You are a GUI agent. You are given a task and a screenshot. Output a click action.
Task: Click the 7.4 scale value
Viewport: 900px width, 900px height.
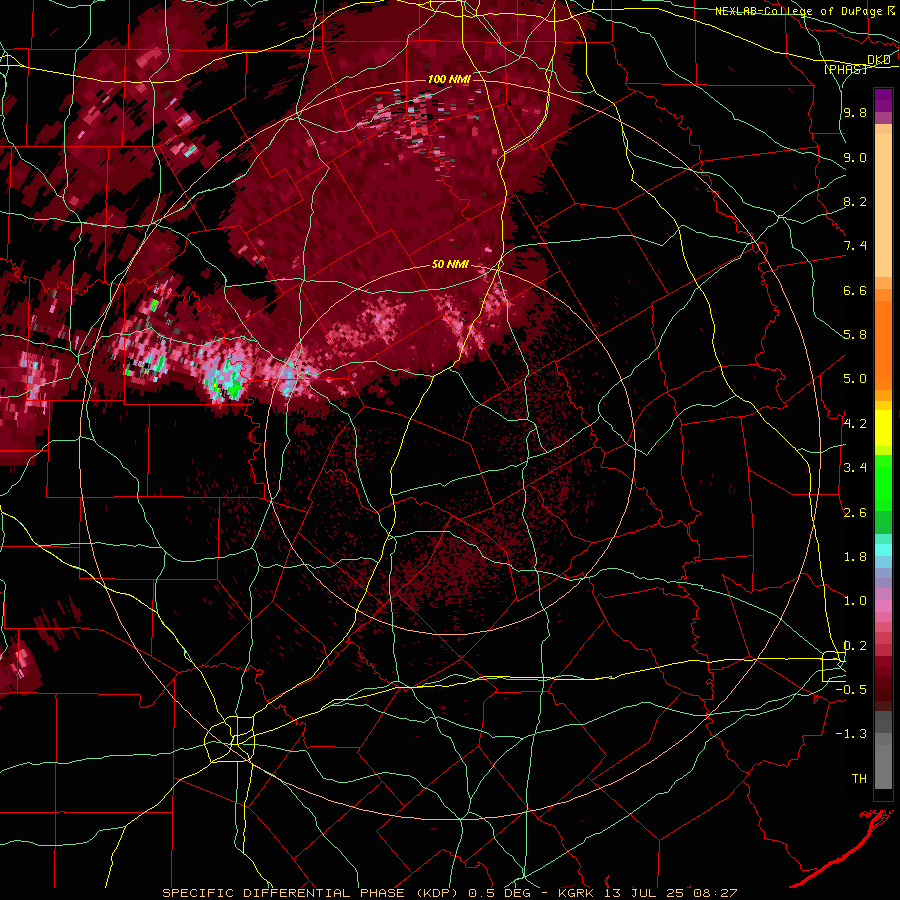tap(855, 246)
